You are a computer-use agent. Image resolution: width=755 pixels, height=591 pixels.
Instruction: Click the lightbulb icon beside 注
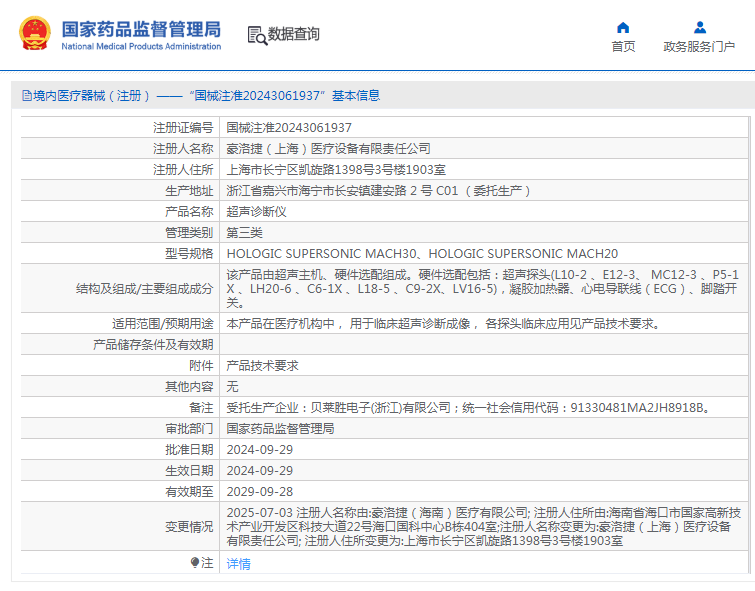195,562
